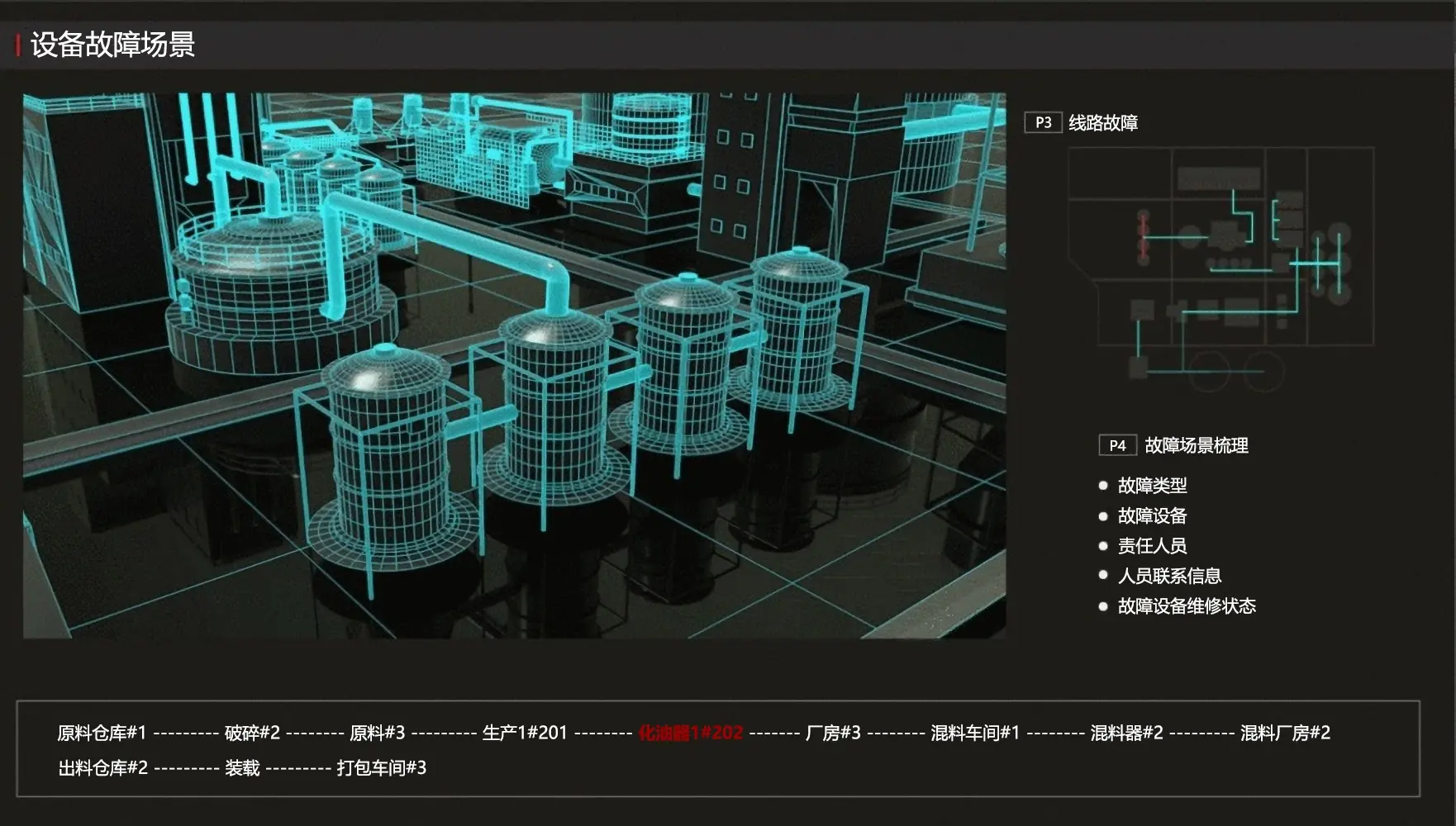1456x826 pixels.
Task: Open the 打包车间#3 process step
Action: pyautogui.click(x=381, y=768)
